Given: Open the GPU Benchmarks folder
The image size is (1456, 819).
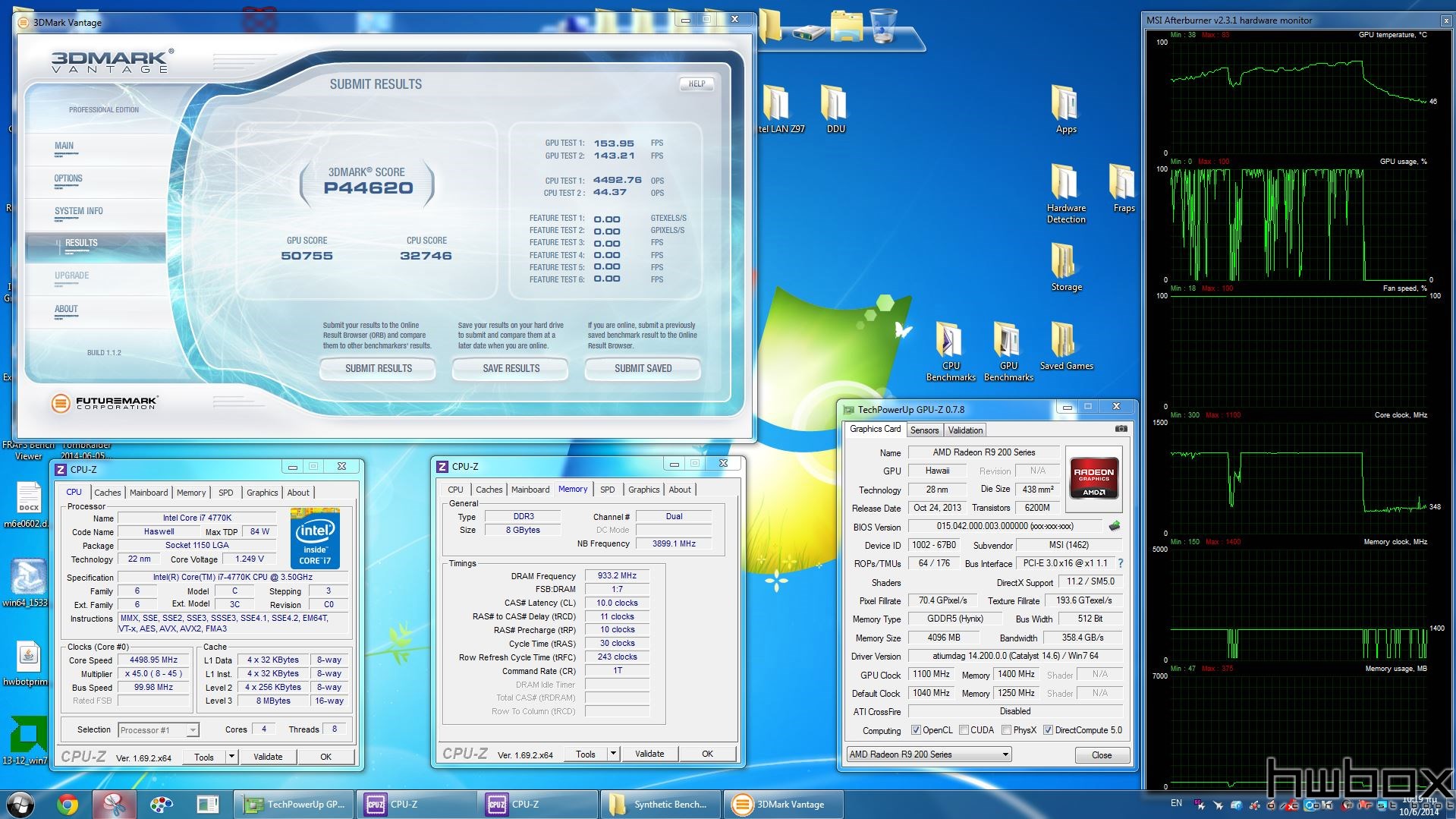Looking at the screenshot, I should click(1008, 351).
